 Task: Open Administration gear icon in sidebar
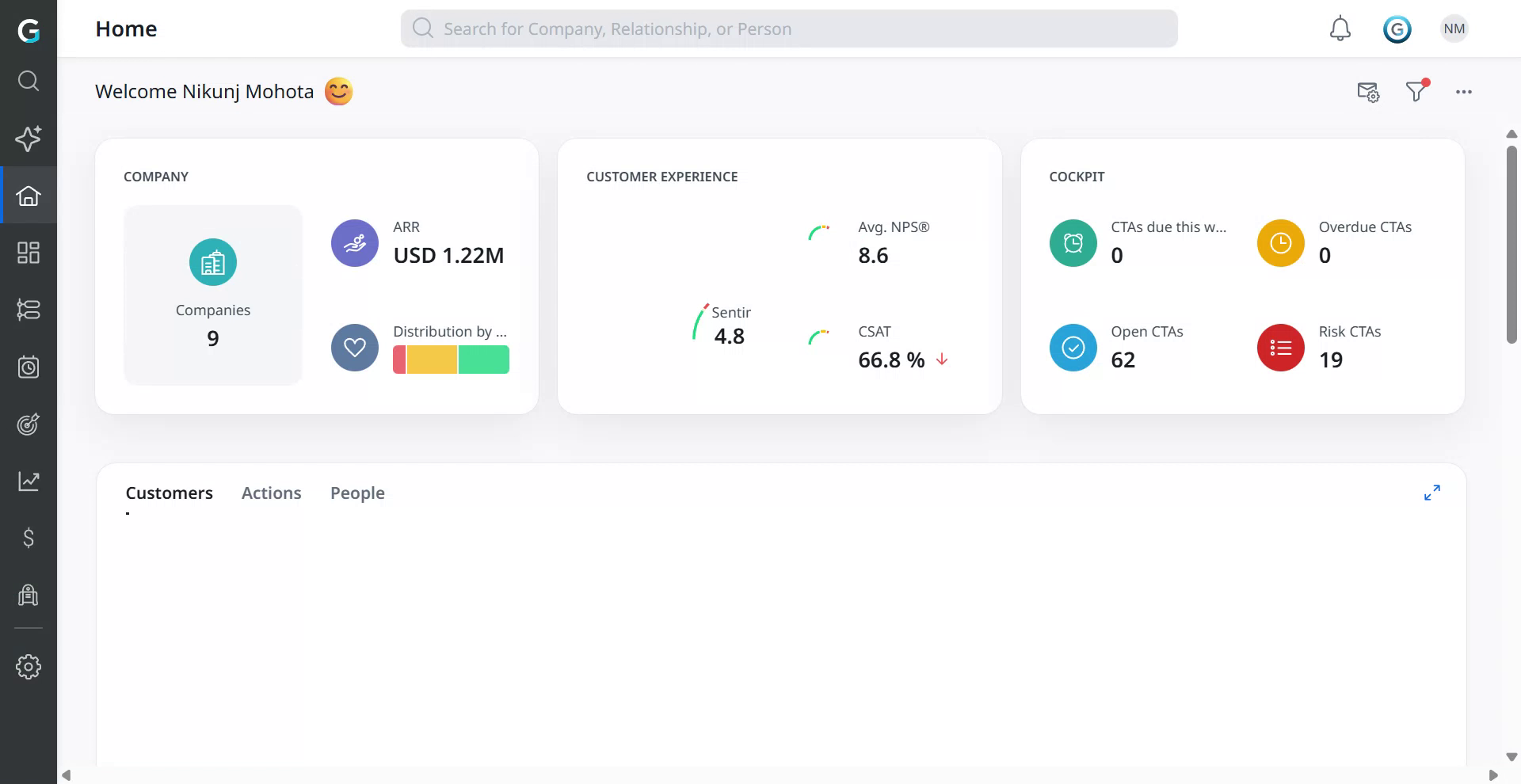click(29, 667)
